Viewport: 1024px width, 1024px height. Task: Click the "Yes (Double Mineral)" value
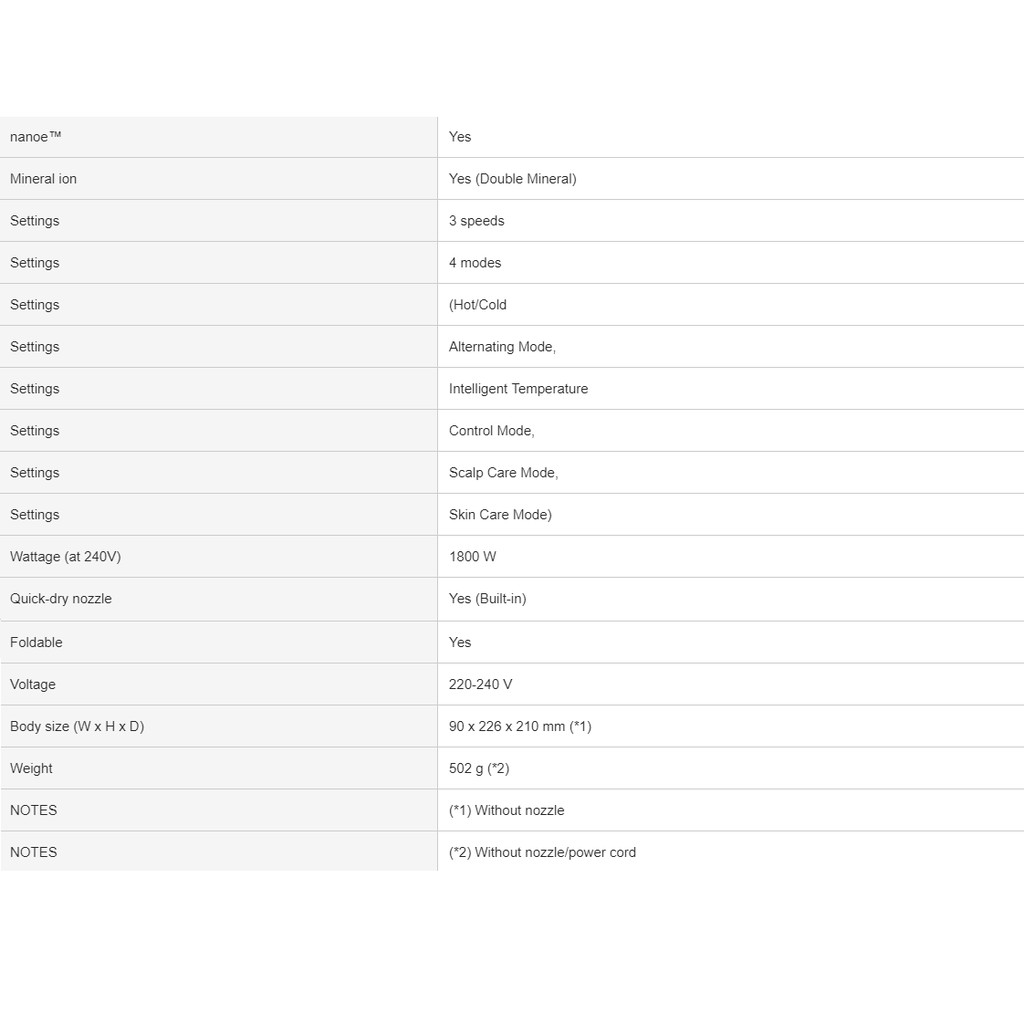[x=512, y=179]
